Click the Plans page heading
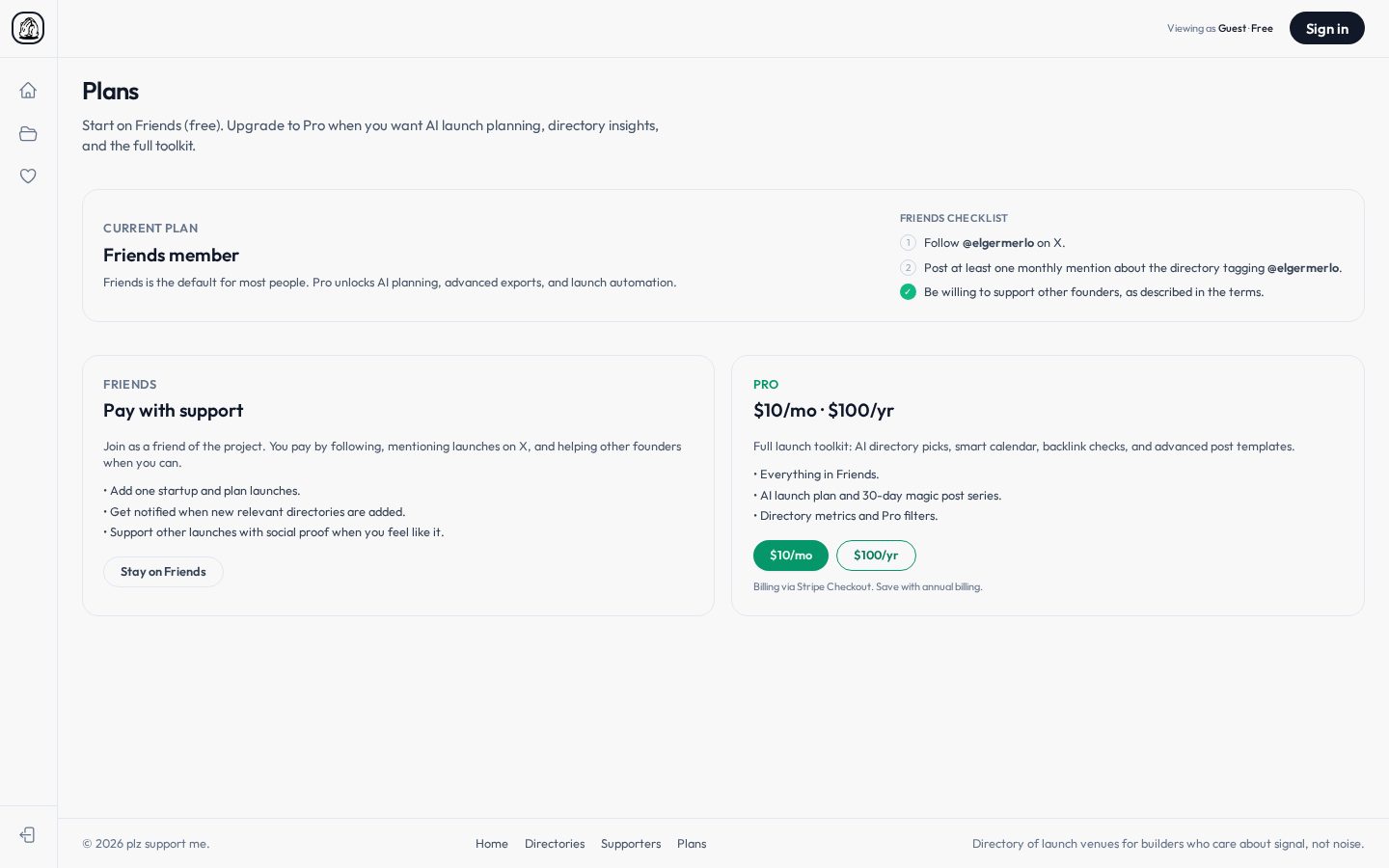This screenshot has width=1389, height=868. click(x=110, y=92)
